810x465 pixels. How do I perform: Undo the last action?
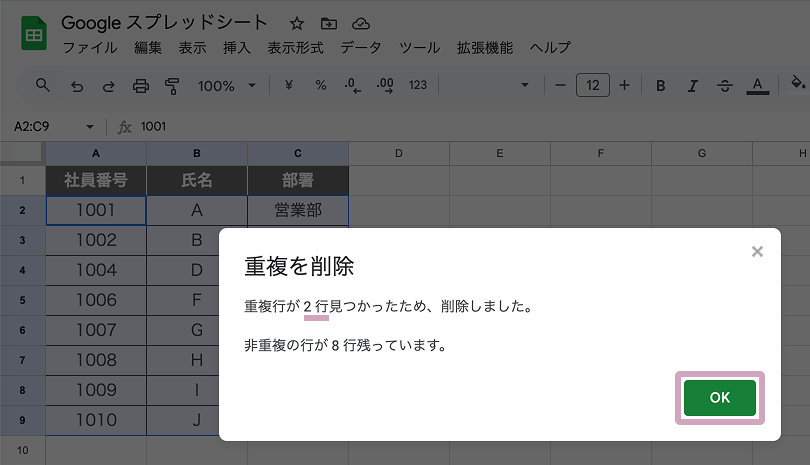[x=77, y=86]
